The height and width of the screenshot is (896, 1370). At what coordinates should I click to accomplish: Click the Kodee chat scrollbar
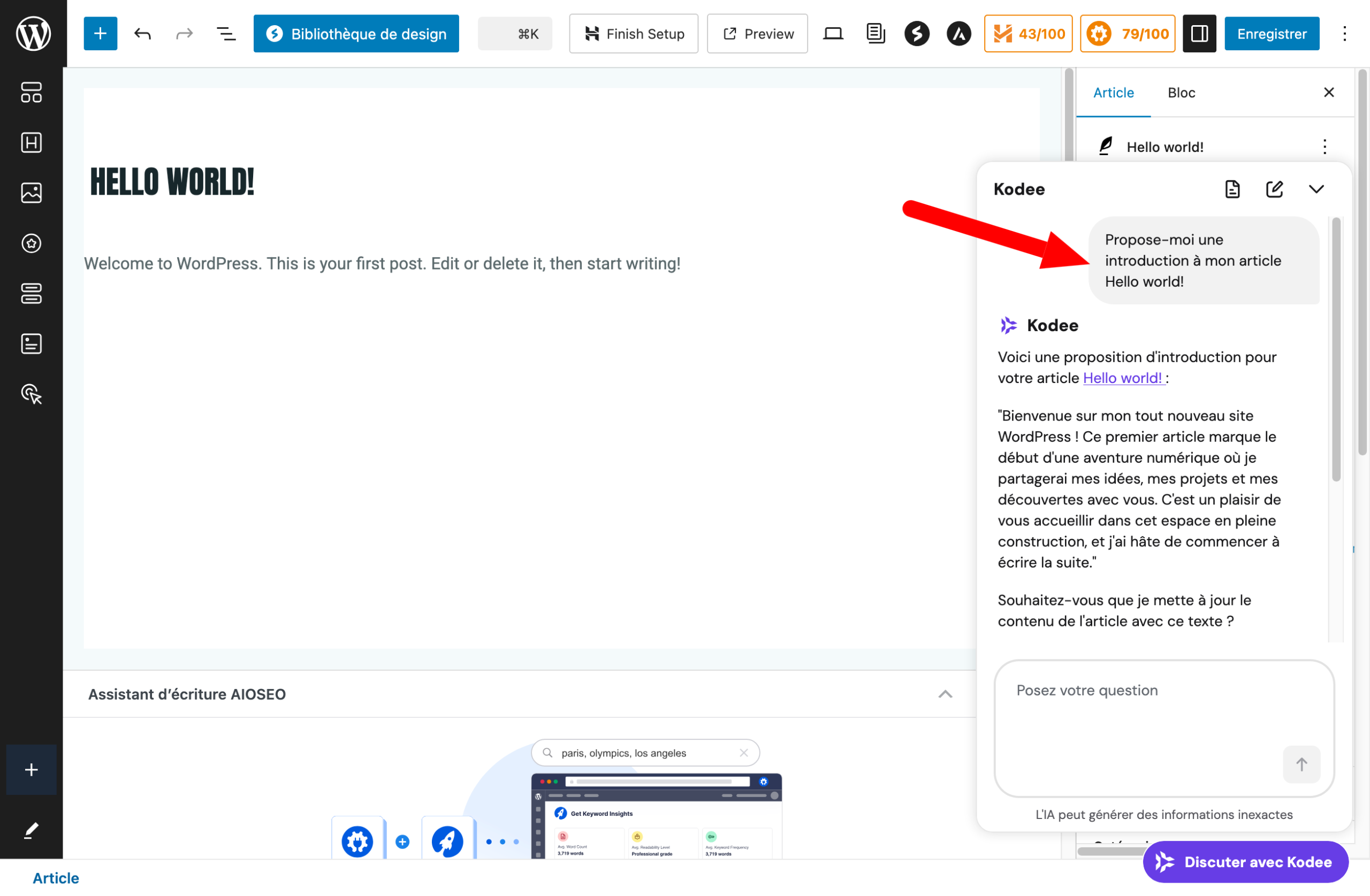pyautogui.click(x=1336, y=349)
